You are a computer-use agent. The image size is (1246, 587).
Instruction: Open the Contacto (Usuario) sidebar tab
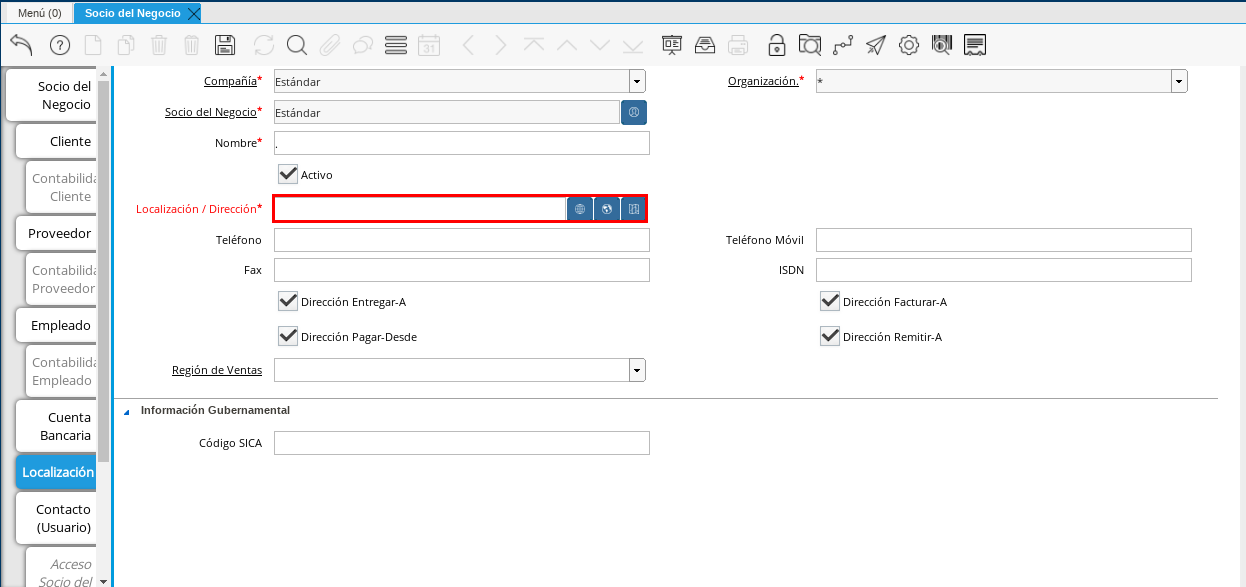pos(57,518)
